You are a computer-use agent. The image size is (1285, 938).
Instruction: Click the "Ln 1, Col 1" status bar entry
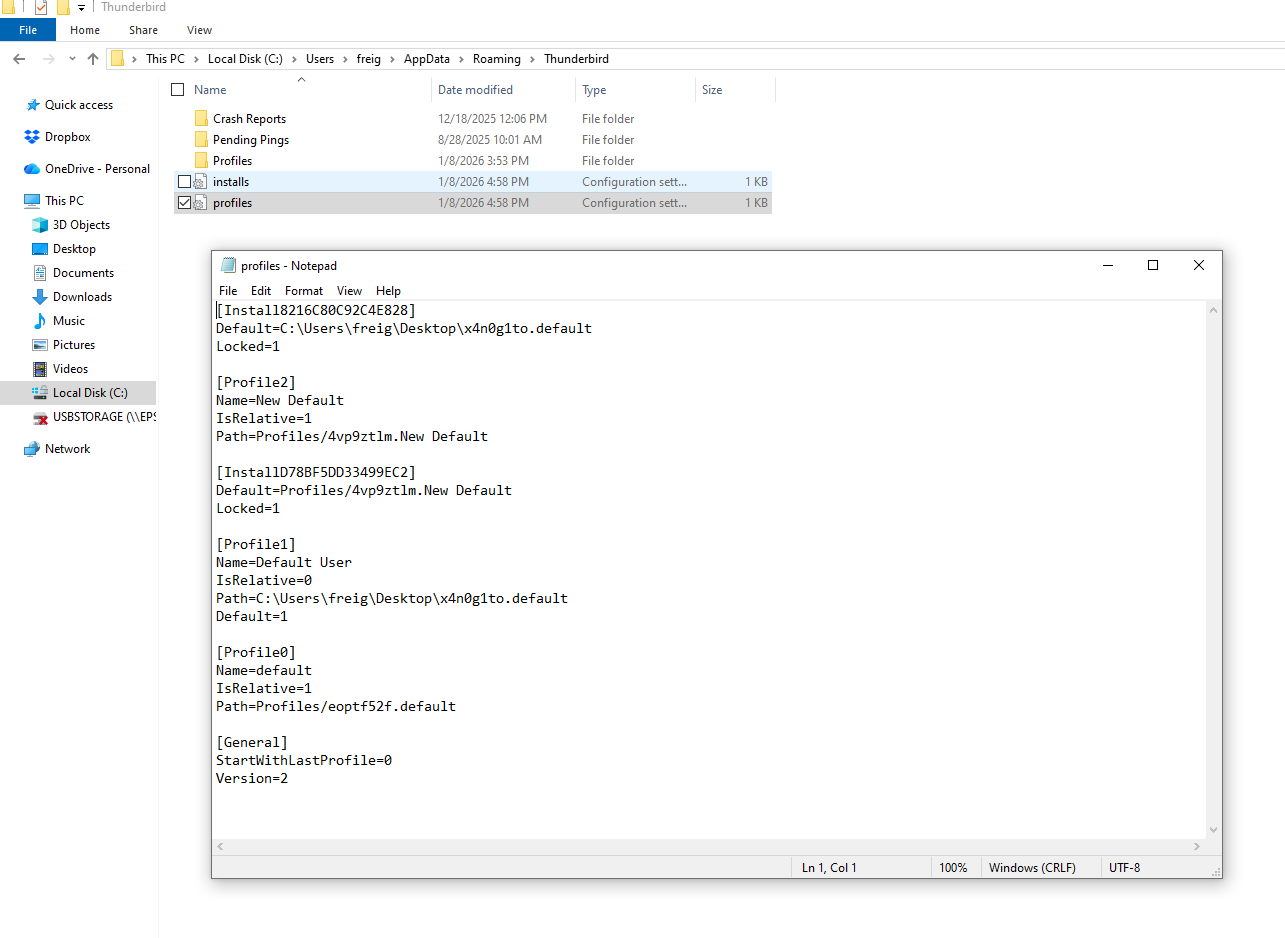[830, 868]
